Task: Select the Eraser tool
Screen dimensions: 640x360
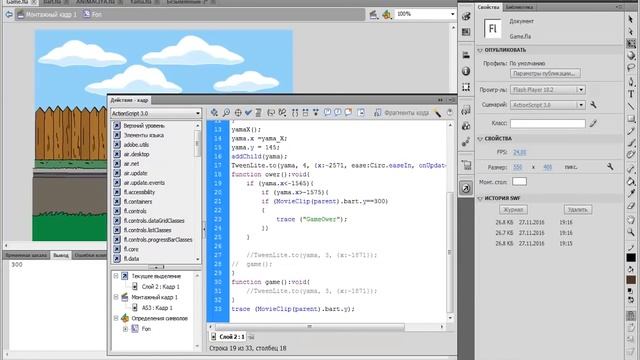Action: tap(631, 206)
